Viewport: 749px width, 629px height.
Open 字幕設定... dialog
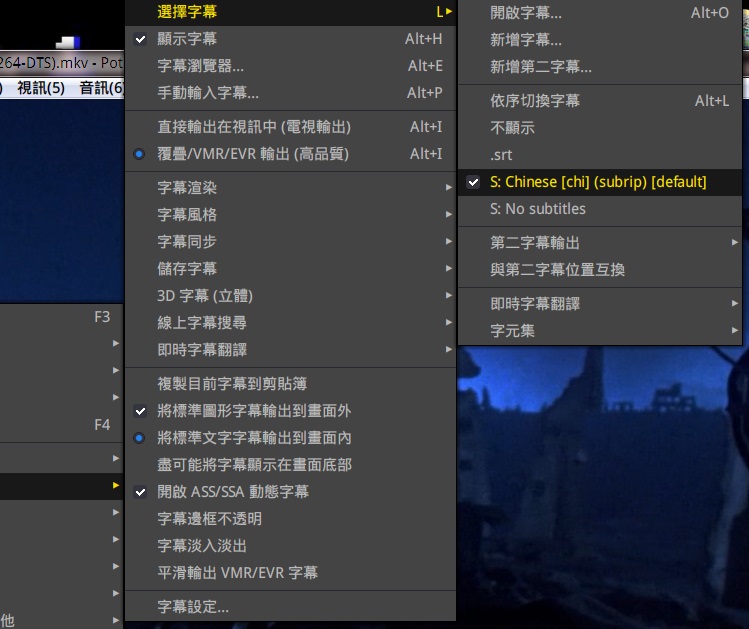[x=290, y=607]
